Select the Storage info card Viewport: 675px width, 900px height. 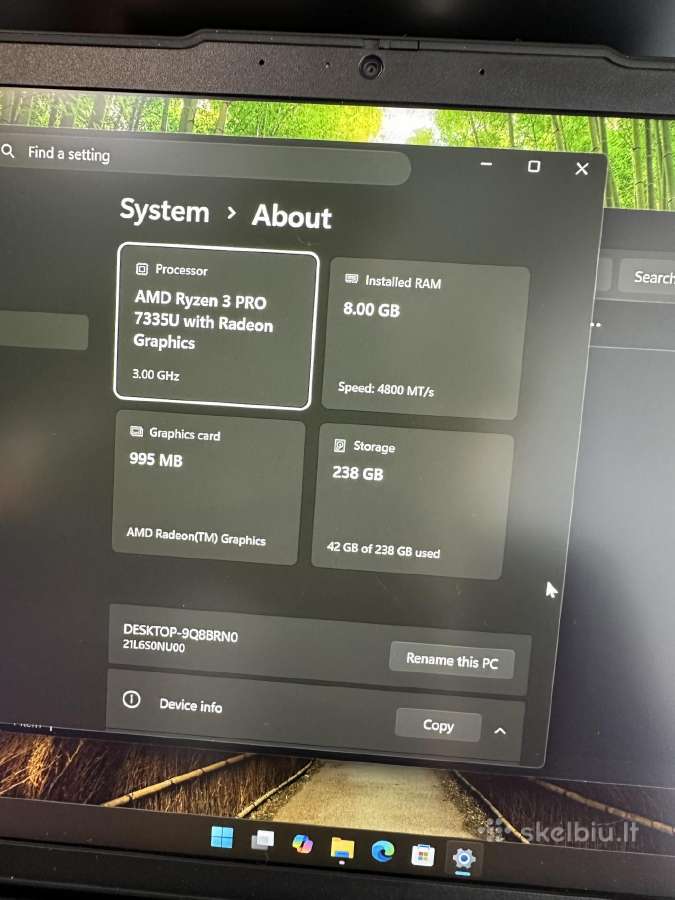[x=413, y=501]
